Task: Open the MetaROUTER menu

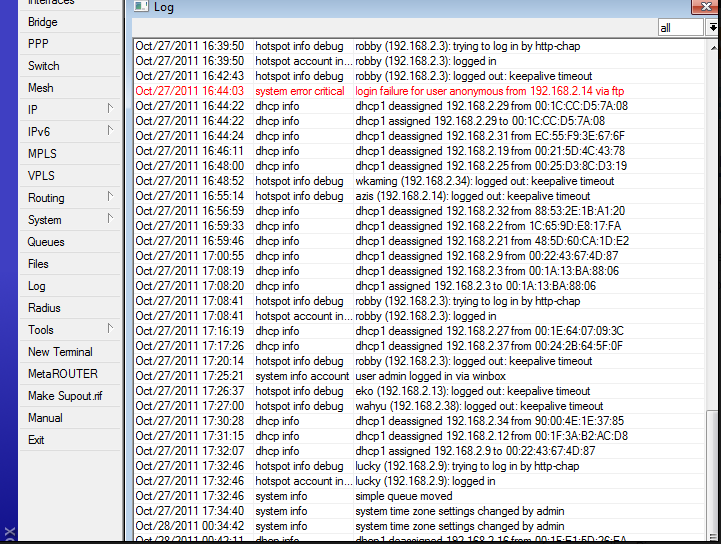Action: [x=63, y=374]
